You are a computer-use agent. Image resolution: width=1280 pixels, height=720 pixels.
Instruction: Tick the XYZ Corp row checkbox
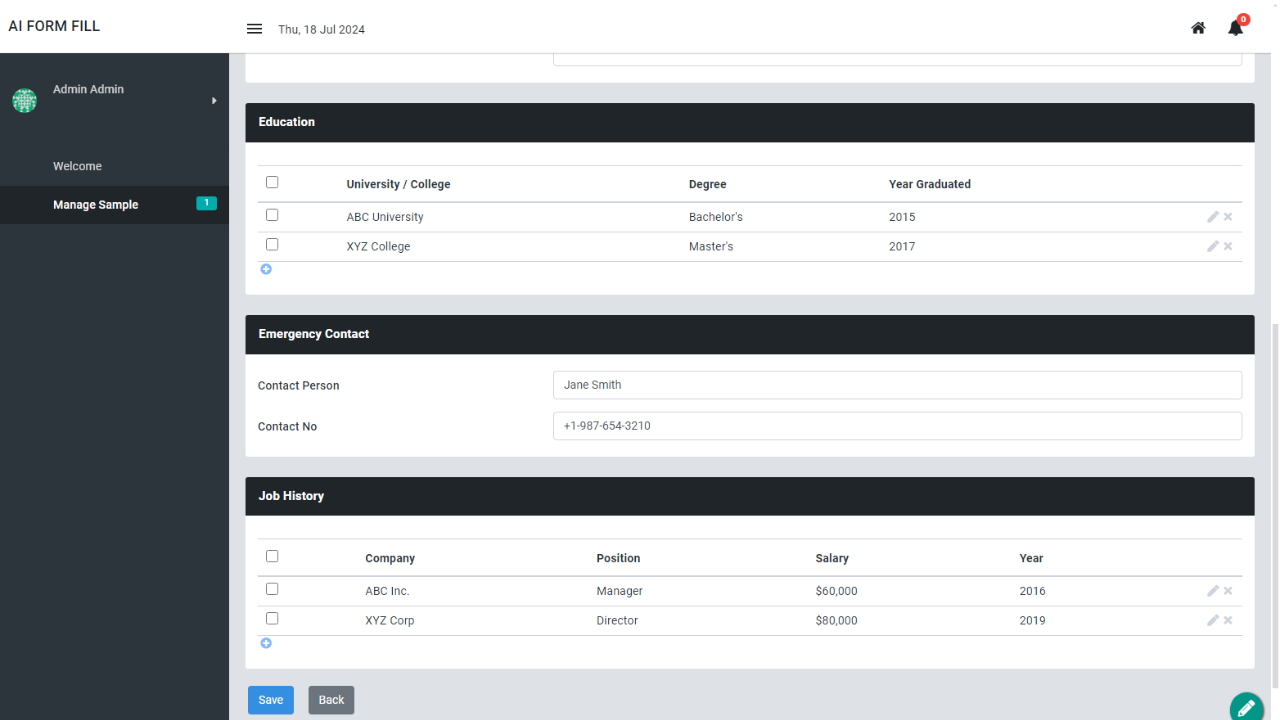pyautogui.click(x=272, y=618)
